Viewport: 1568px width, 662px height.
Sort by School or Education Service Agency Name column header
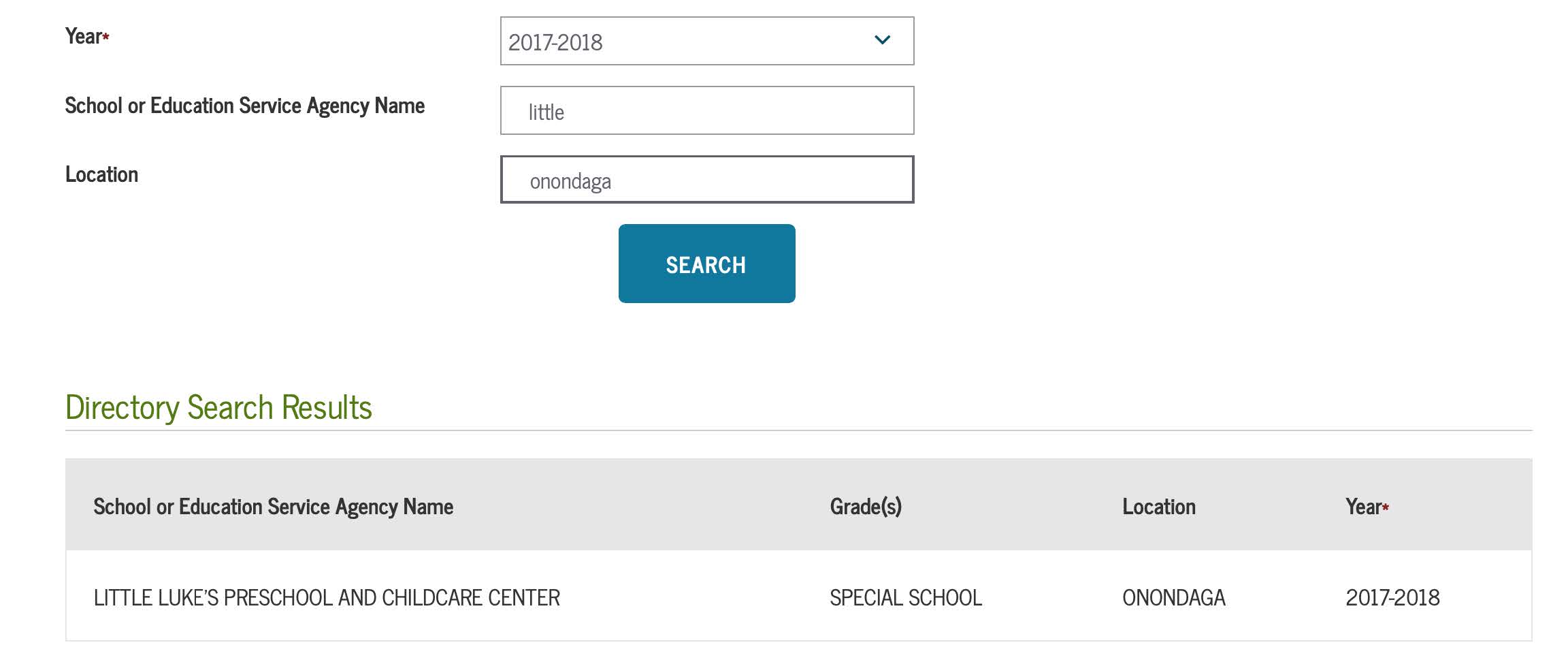point(273,507)
